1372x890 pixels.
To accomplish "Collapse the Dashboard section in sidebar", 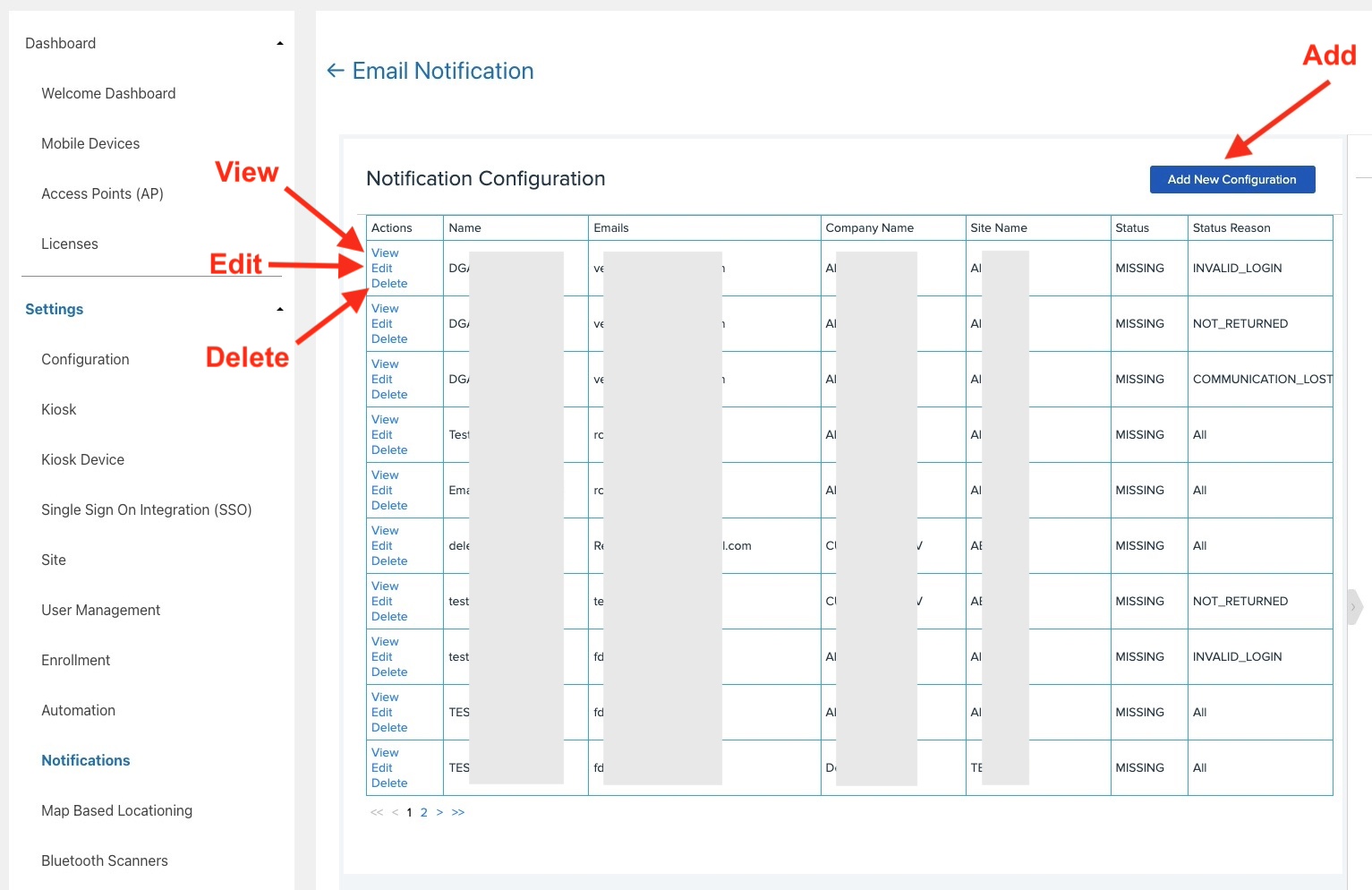I will pyautogui.click(x=280, y=44).
